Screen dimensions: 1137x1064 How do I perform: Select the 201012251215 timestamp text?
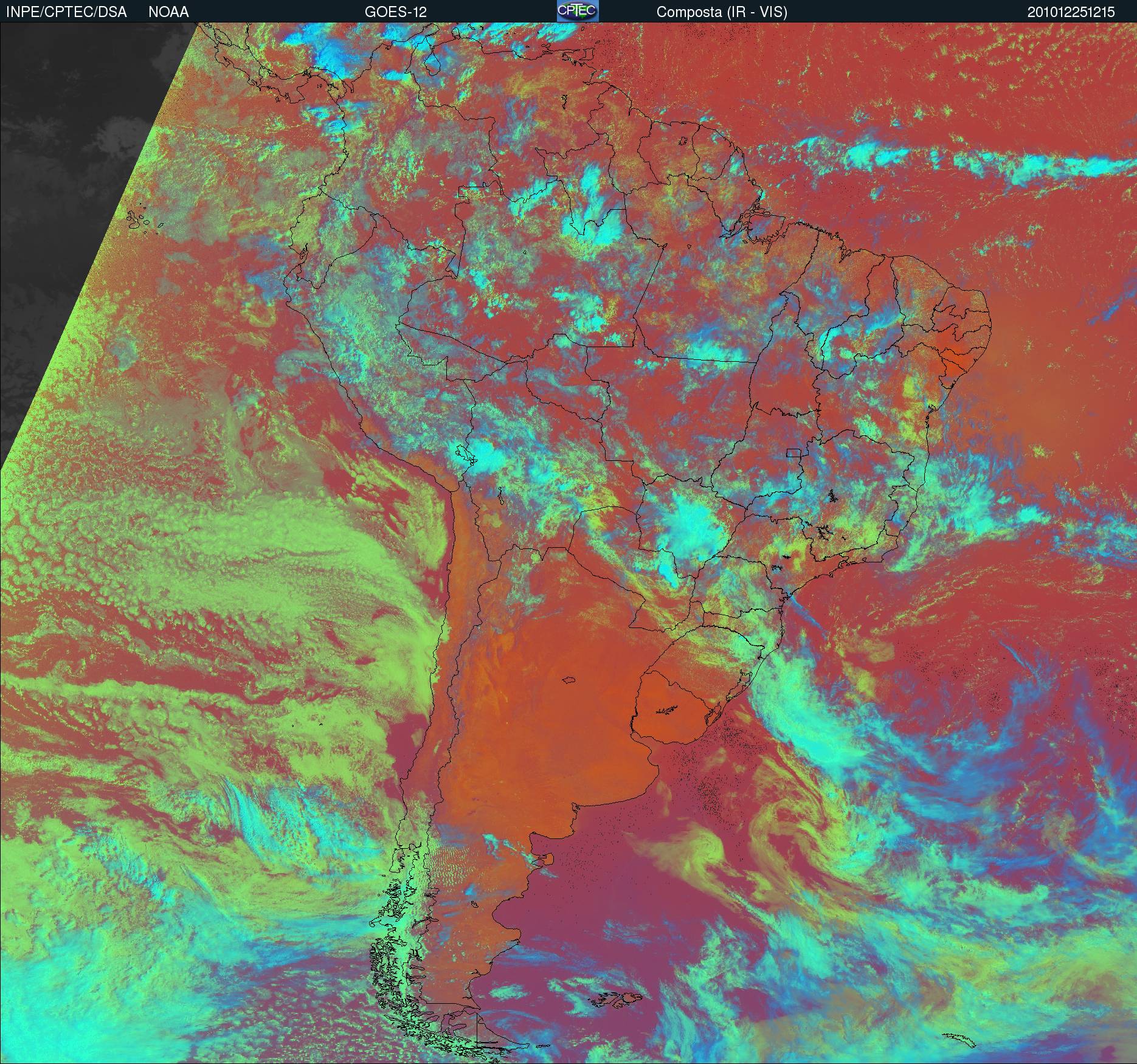(x=1071, y=12)
